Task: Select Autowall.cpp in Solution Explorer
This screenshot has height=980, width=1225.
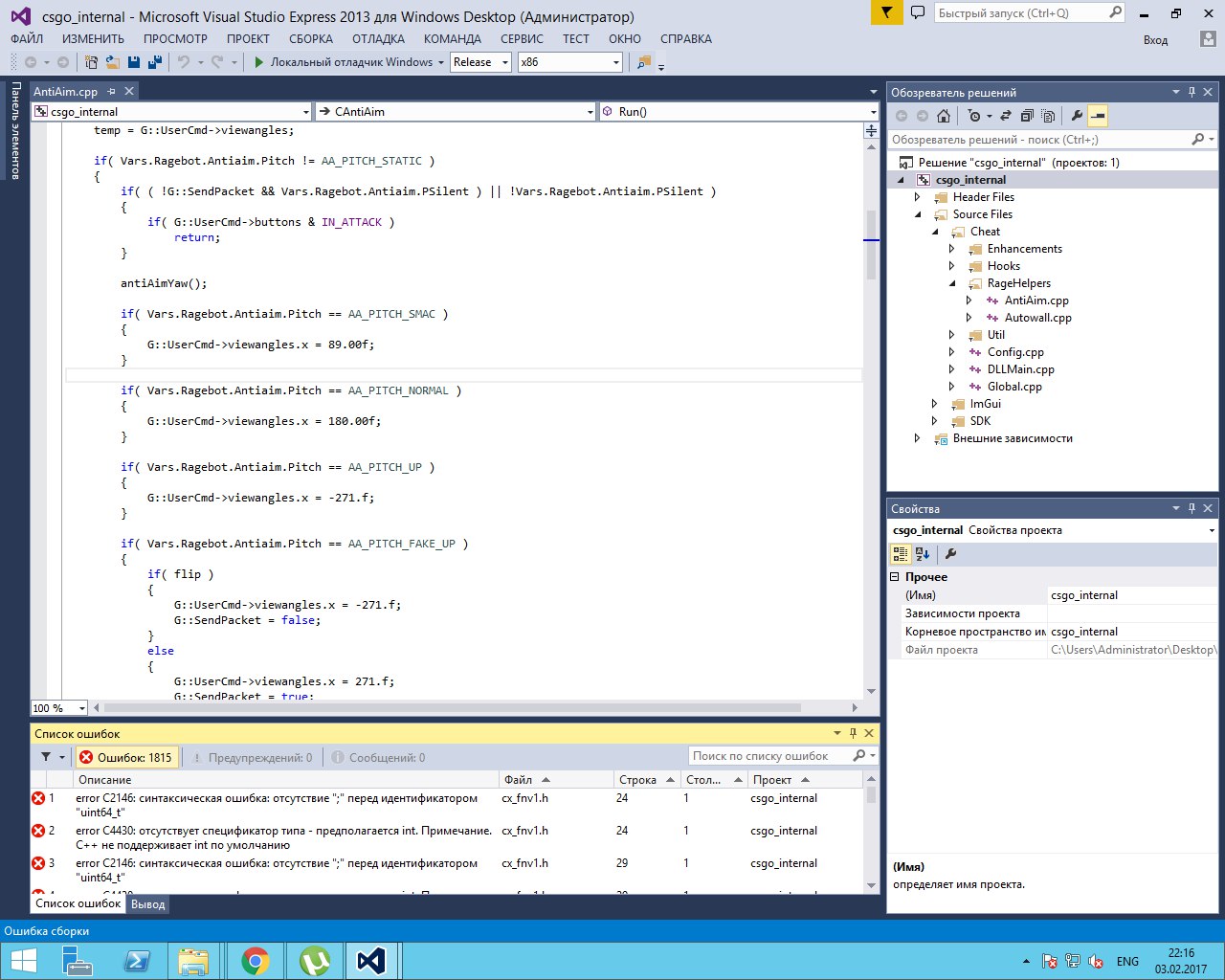Action: point(1037,318)
